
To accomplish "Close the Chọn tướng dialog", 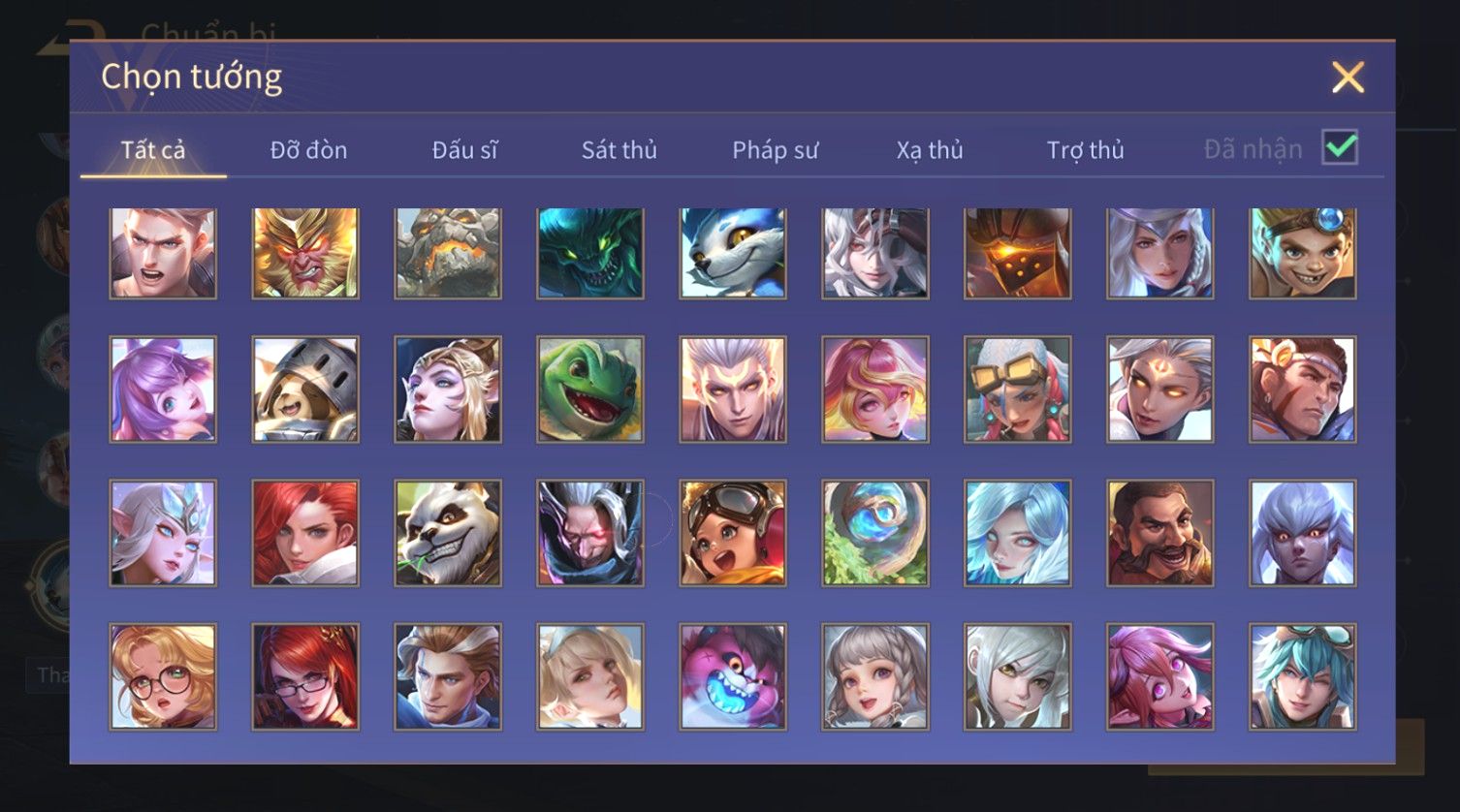I will pos(1348,77).
